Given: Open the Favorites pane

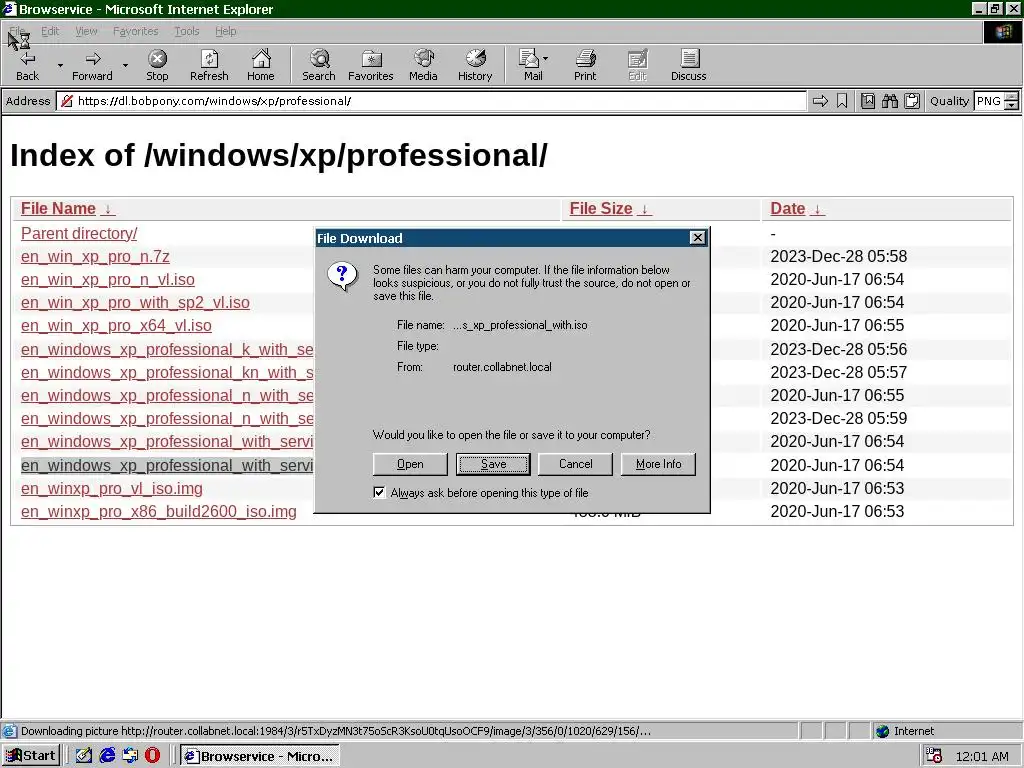Looking at the screenshot, I should tap(370, 65).
